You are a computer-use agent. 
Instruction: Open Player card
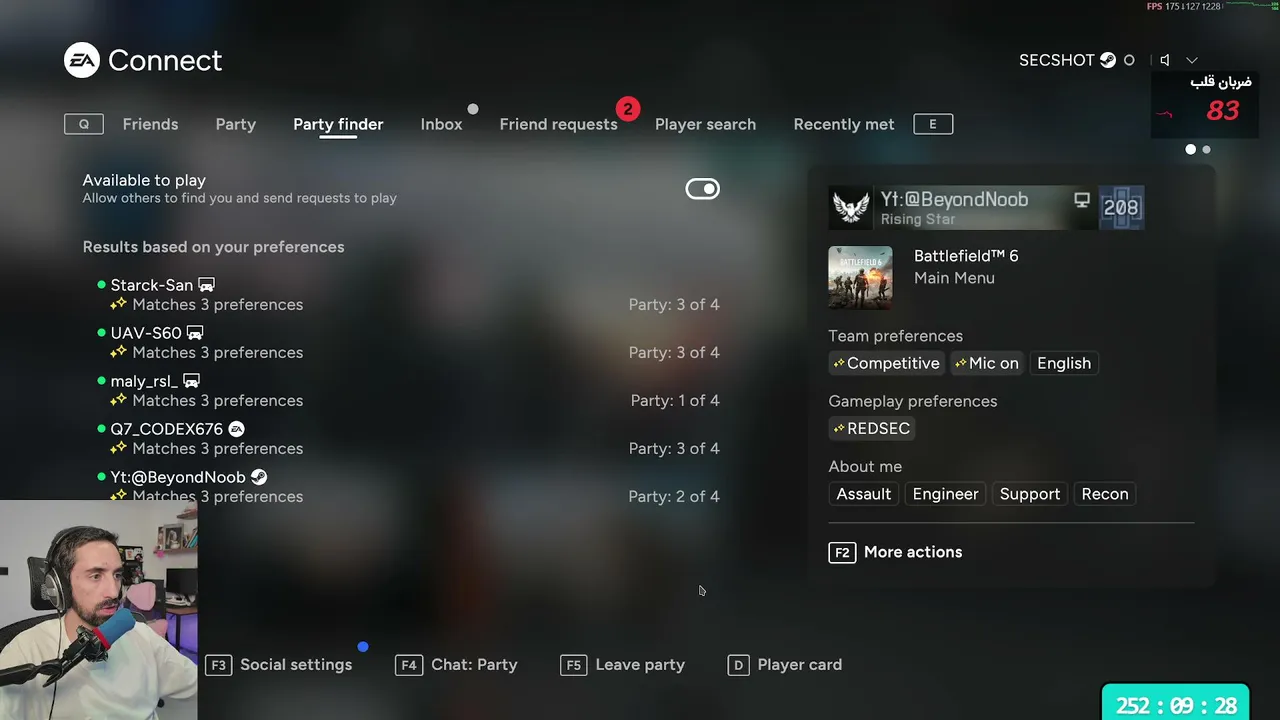(x=800, y=665)
